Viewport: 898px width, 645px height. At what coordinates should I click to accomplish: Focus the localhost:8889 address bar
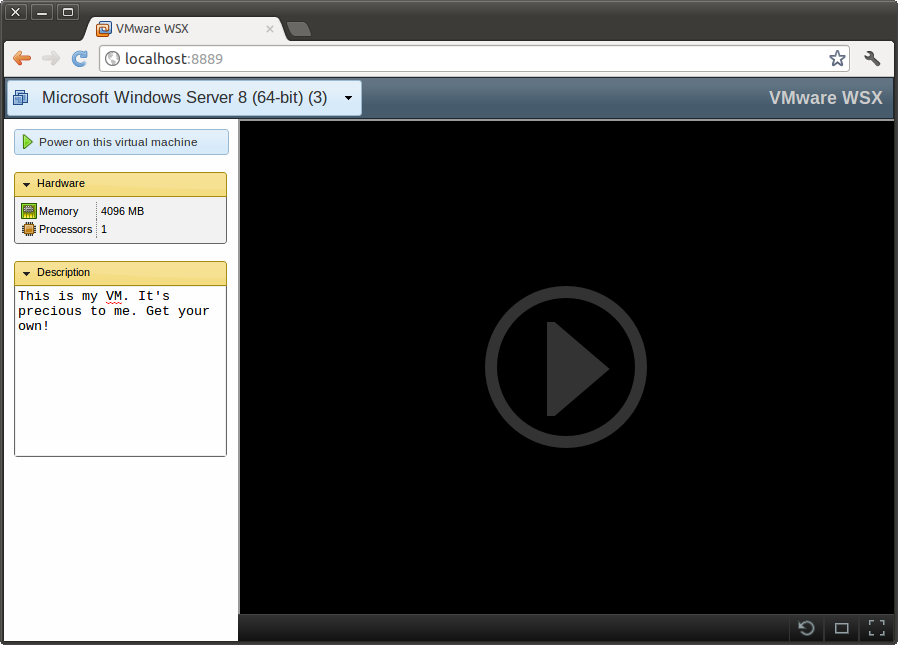[x=474, y=58]
